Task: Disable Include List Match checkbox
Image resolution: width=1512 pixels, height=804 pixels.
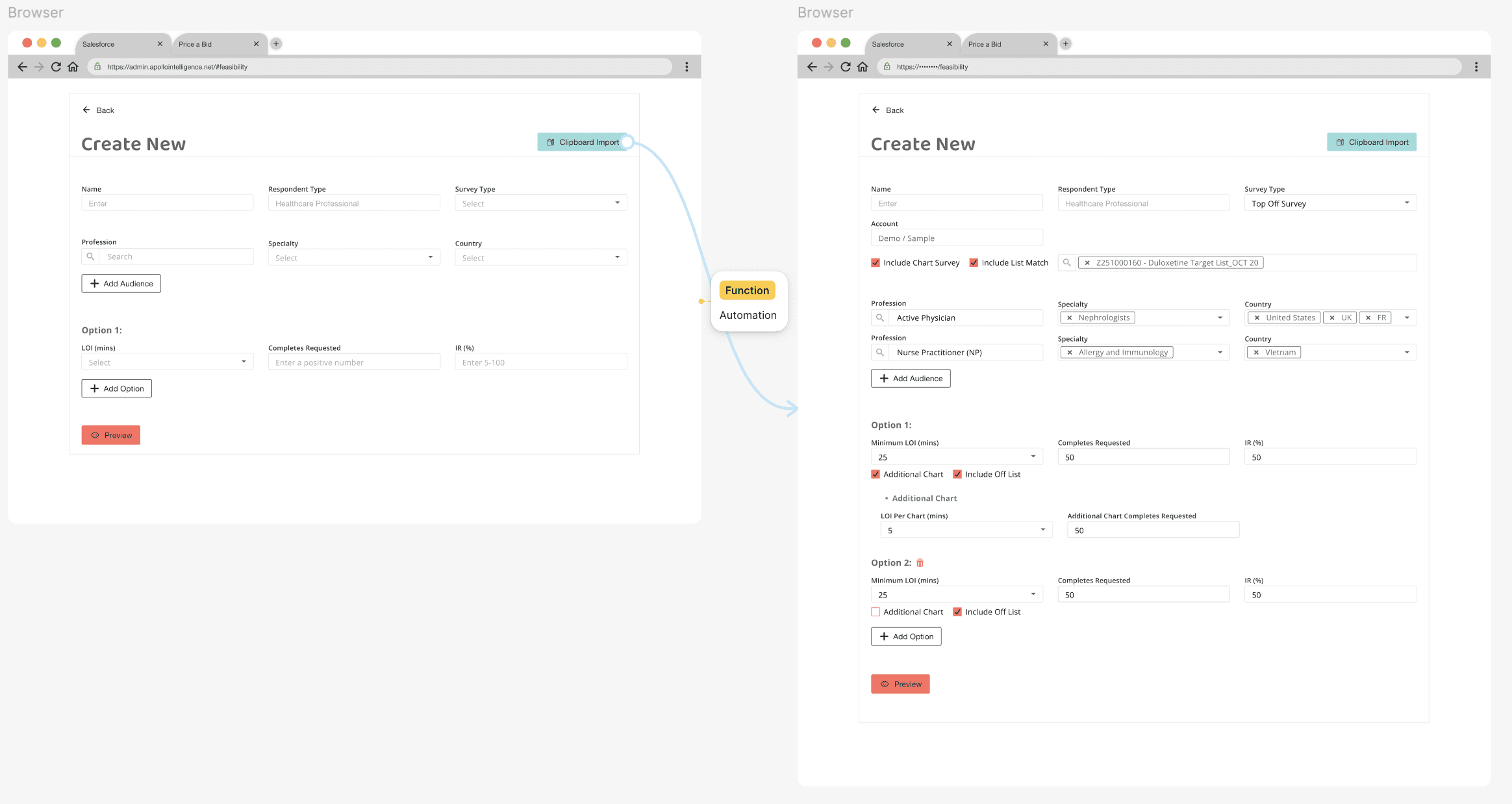Action: [974, 263]
